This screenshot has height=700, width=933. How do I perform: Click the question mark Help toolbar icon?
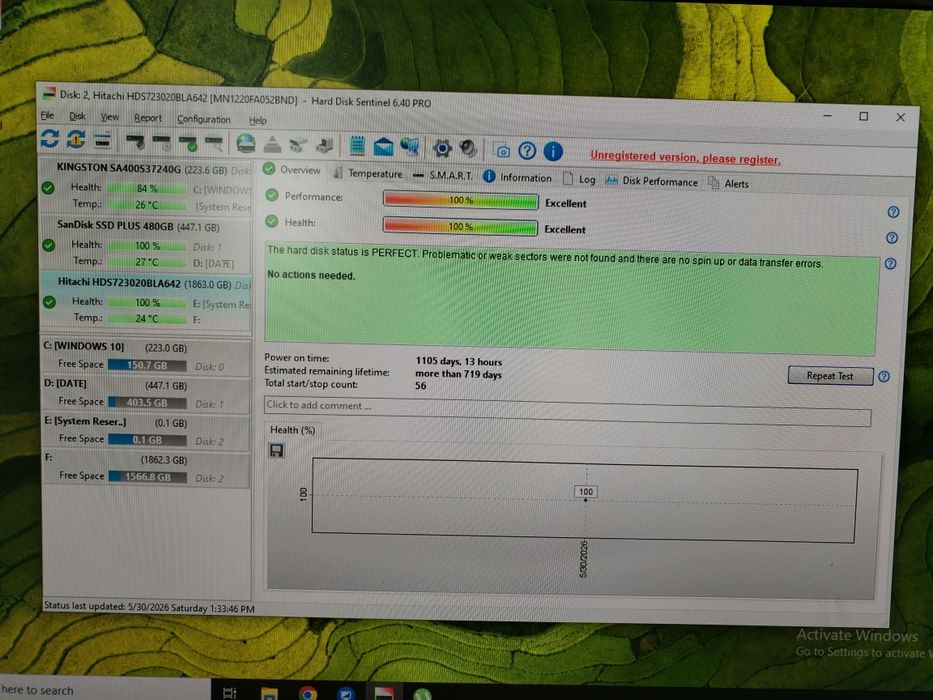pyautogui.click(x=527, y=151)
